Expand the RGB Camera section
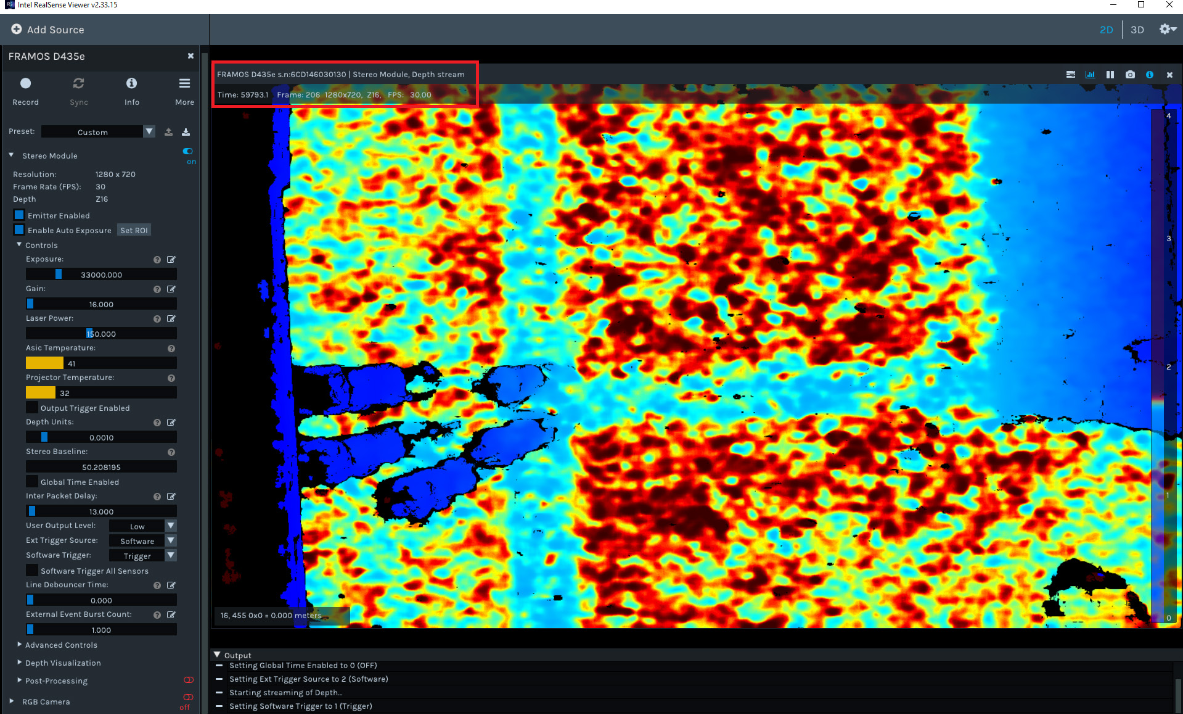 [x=11, y=701]
